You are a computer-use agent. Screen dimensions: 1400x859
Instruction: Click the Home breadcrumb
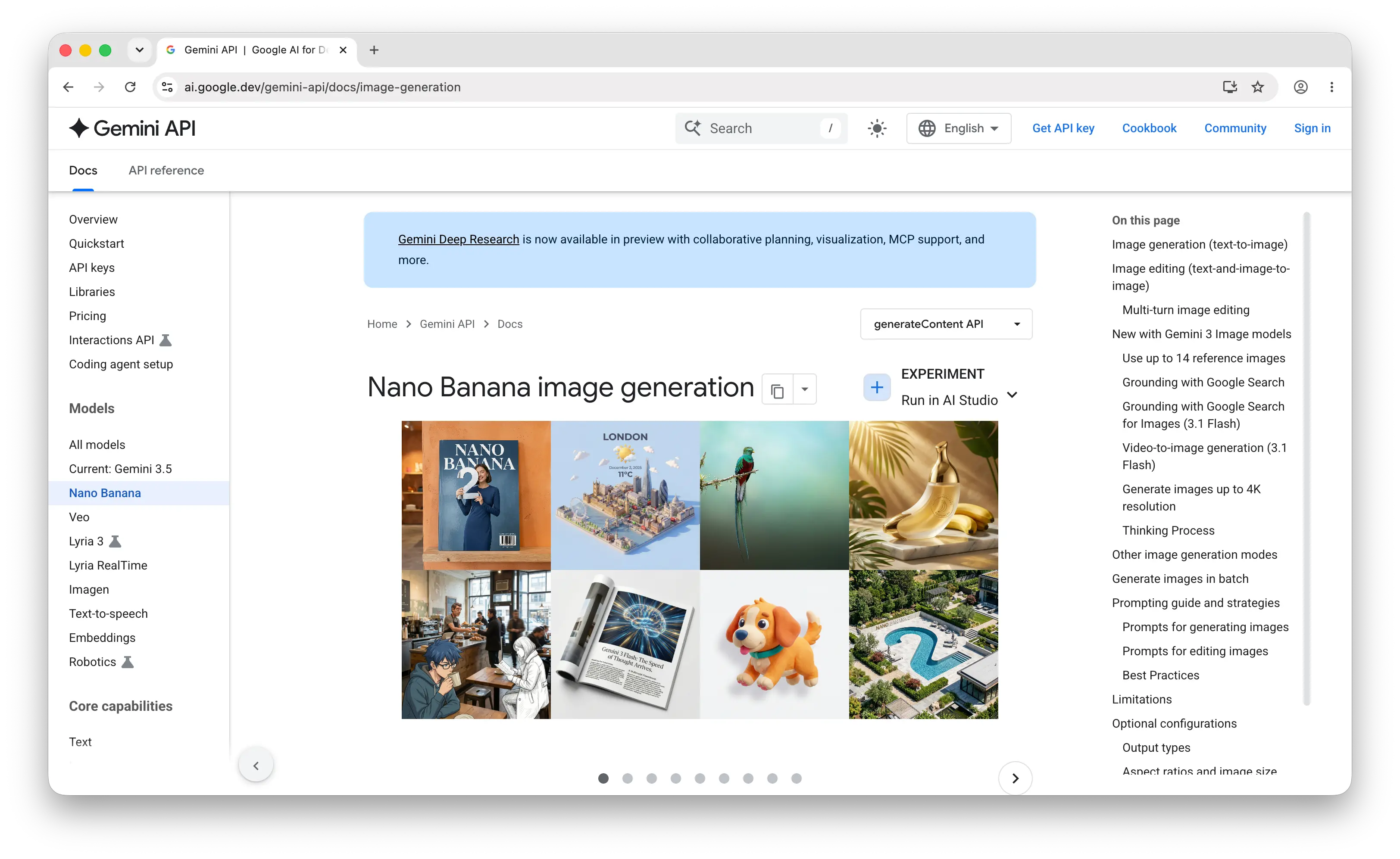tap(382, 324)
